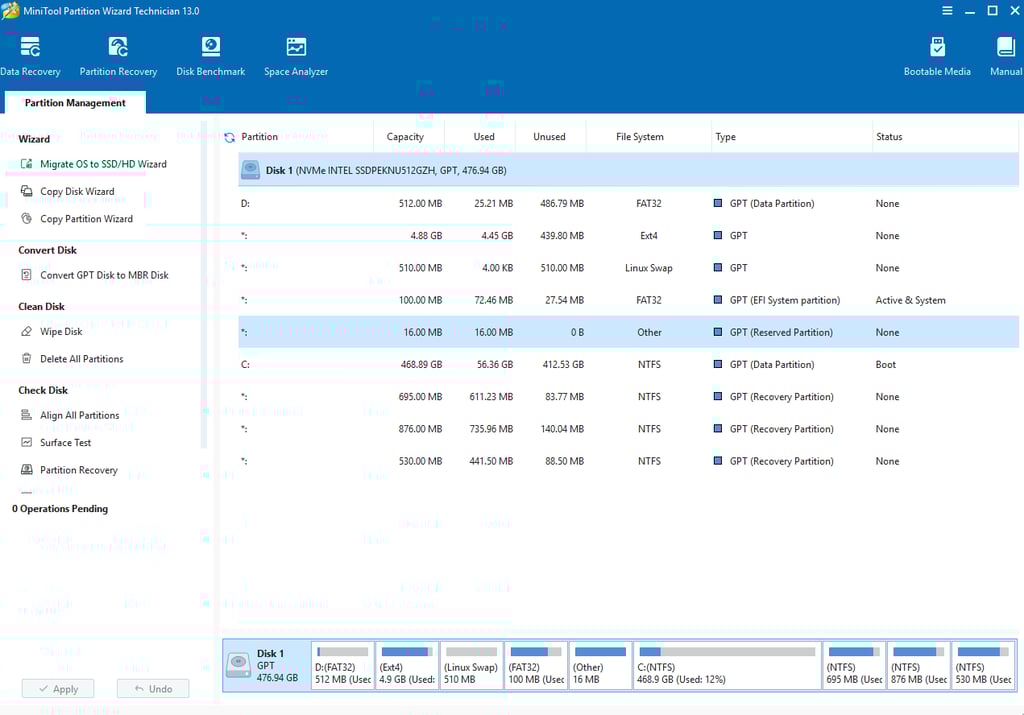Open the Copy Disk Wizard link
The width and height of the screenshot is (1024, 715).
coord(77,191)
